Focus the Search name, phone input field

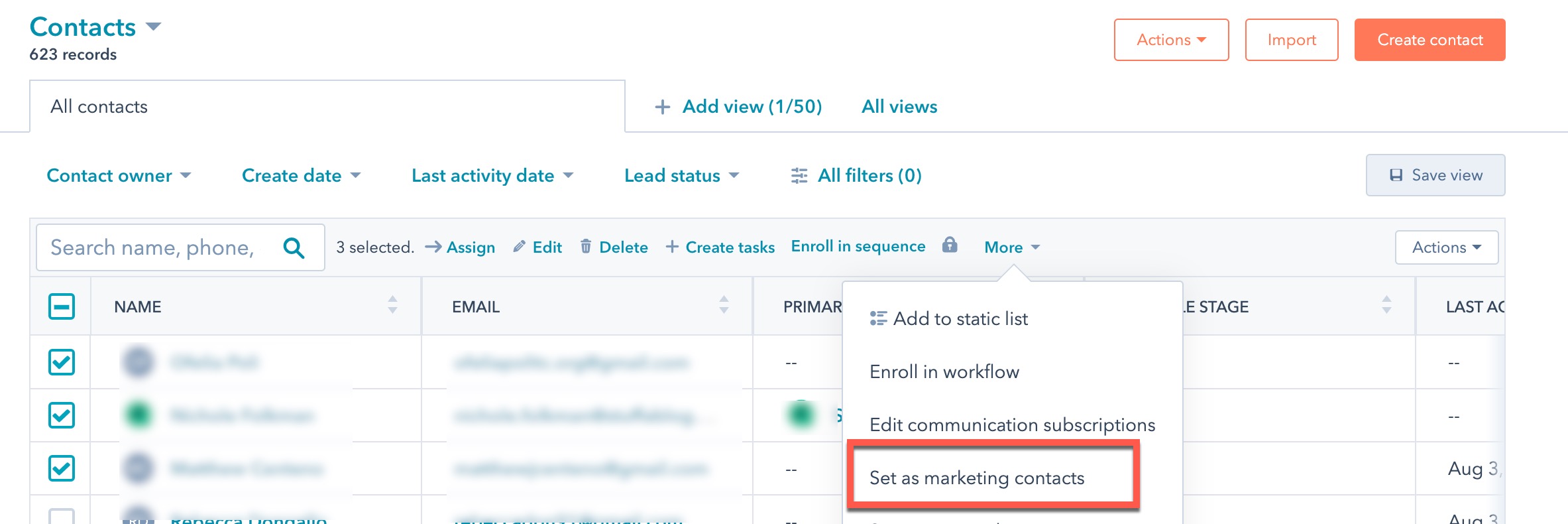pos(156,247)
